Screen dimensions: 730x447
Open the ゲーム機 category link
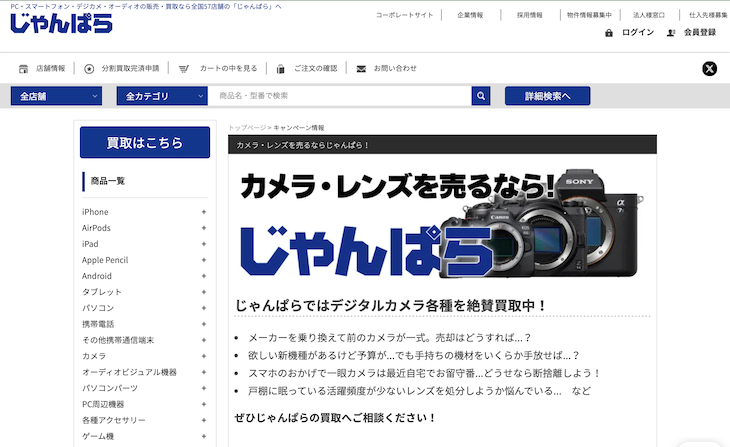pos(98,436)
